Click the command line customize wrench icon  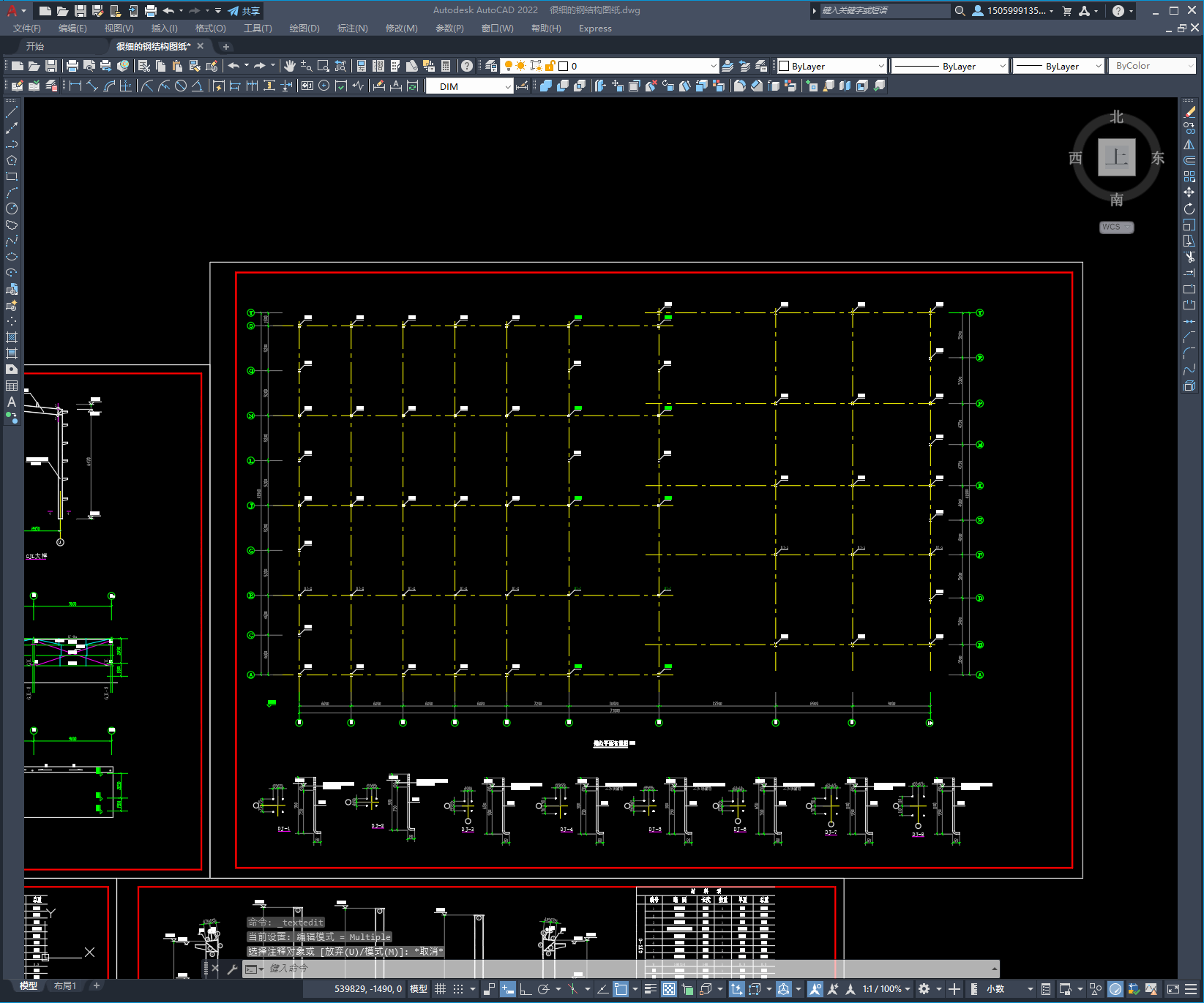(x=233, y=969)
